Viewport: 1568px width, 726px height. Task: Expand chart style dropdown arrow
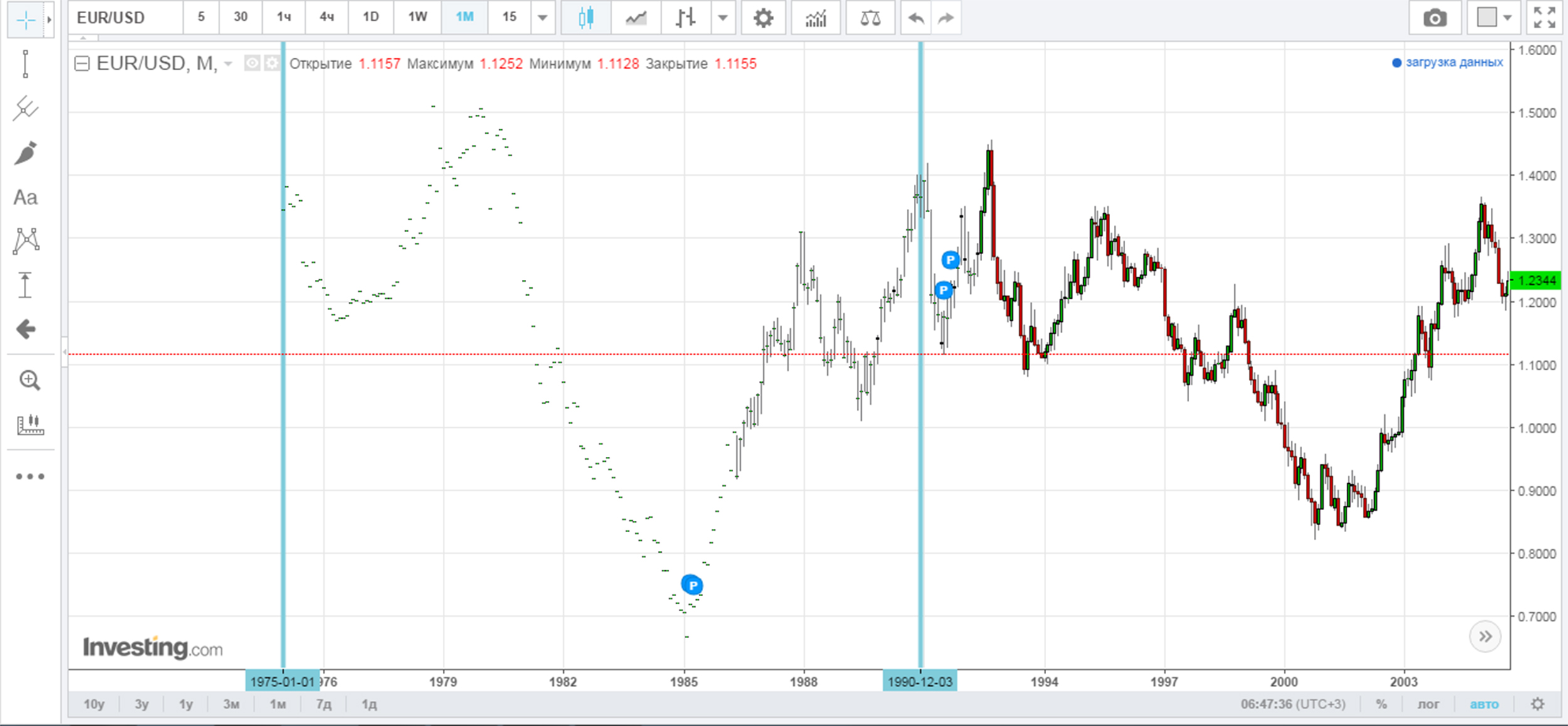[x=723, y=18]
